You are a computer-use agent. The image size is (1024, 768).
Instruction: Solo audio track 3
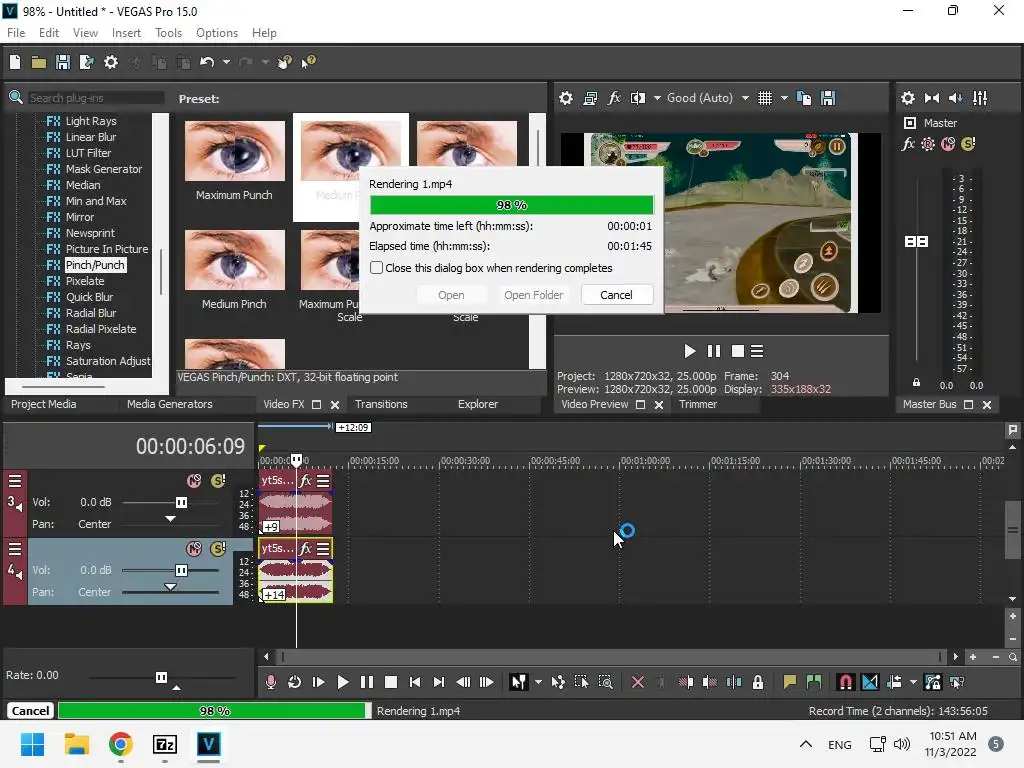[218, 481]
